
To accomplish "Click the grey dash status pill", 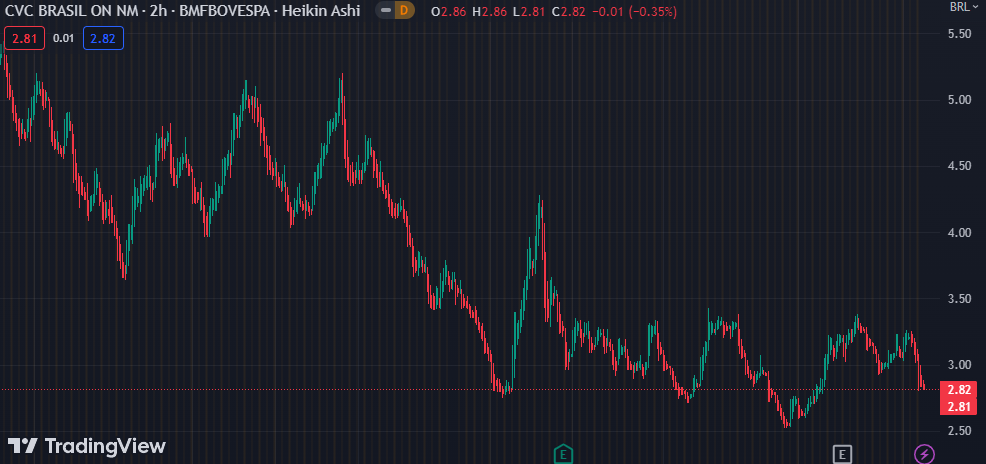I will (386, 10).
